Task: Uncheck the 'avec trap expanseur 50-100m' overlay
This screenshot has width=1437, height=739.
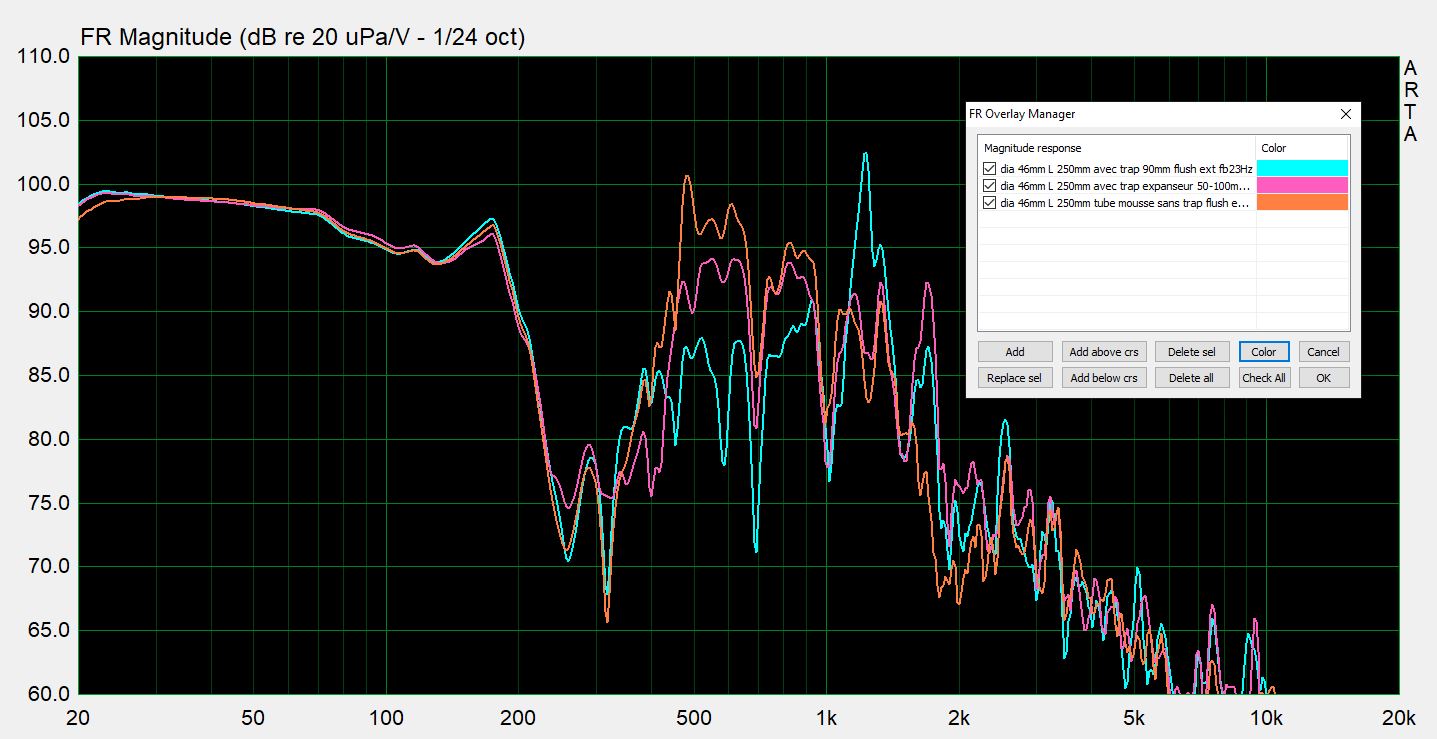Action: click(989, 186)
